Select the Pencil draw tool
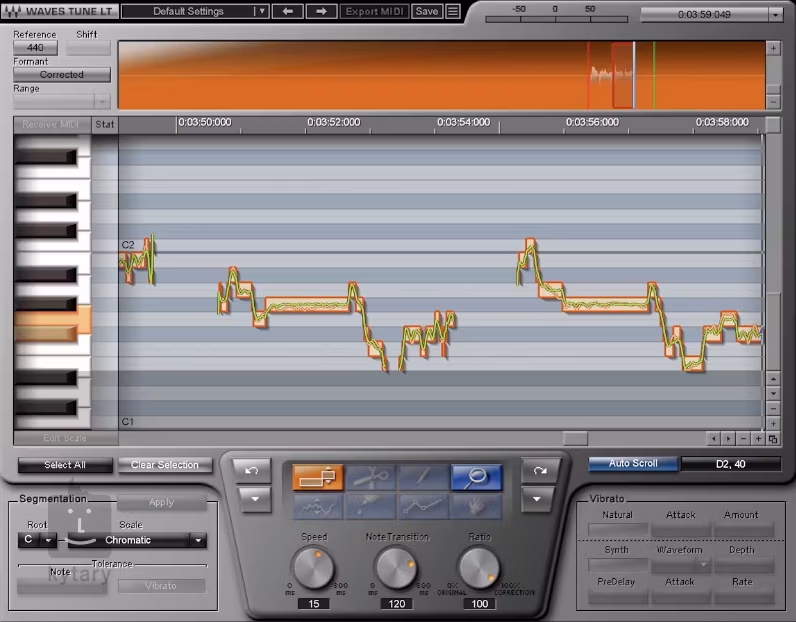 tap(423, 478)
